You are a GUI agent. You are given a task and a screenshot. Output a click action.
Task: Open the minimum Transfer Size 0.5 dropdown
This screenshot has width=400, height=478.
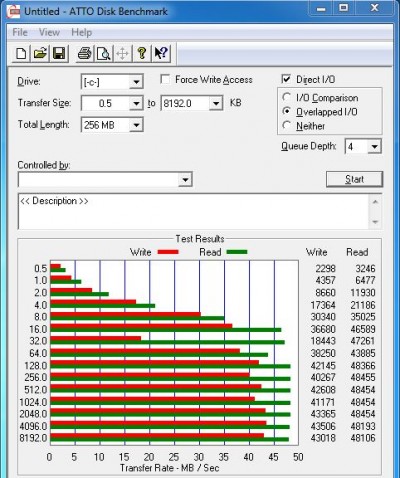tap(136, 103)
